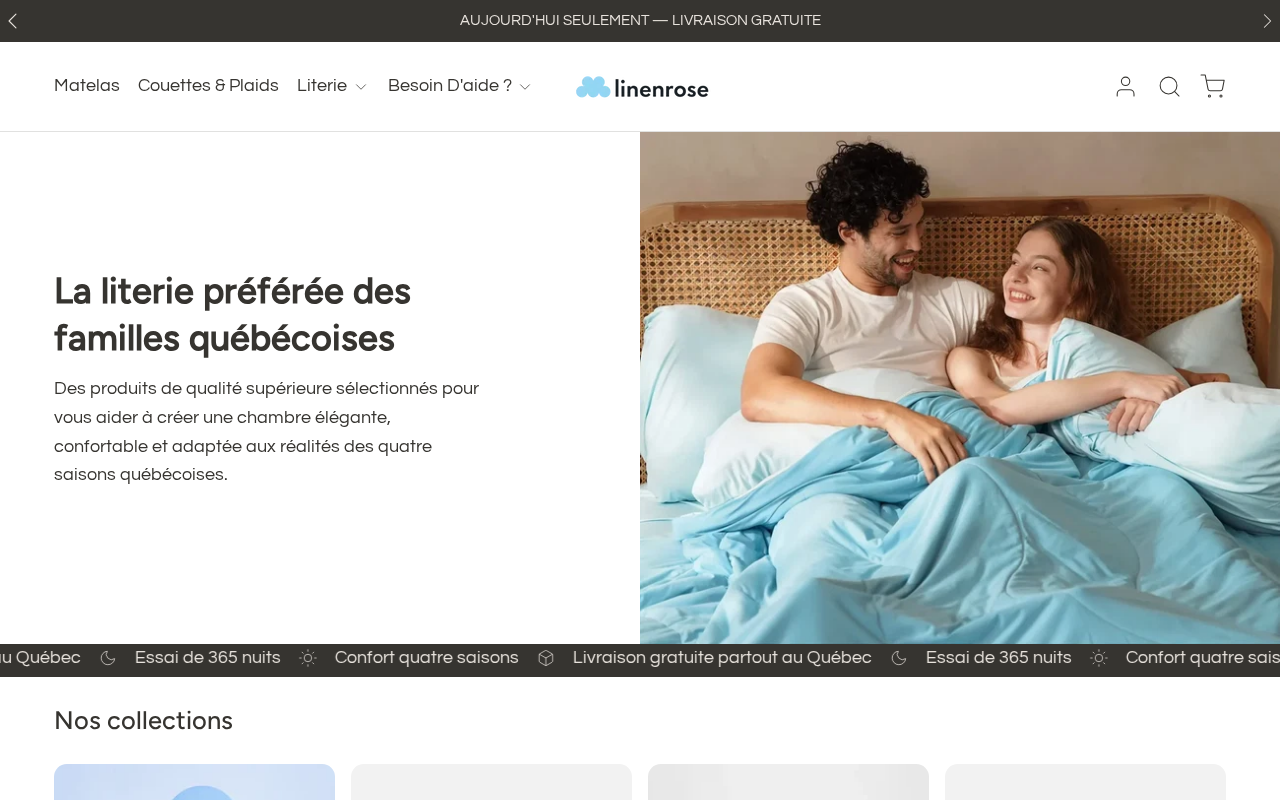Click the heading La literie préférée des familles québécoises
This screenshot has height=800, width=1280.
pyautogui.click(x=233, y=315)
